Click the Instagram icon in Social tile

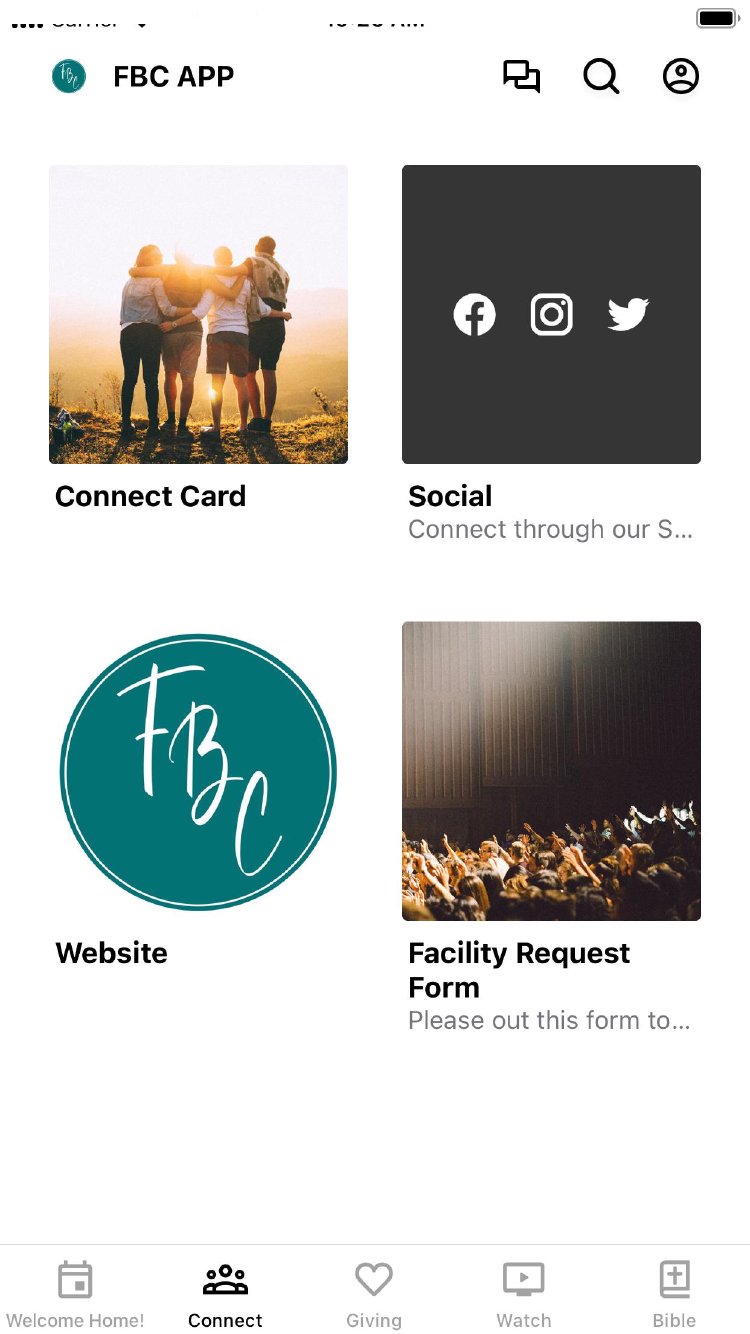click(x=551, y=315)
